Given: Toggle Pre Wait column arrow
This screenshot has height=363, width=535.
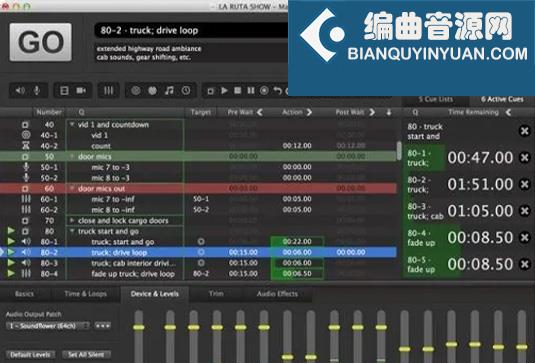Looking at the screenshot, I should pos(260,112).
